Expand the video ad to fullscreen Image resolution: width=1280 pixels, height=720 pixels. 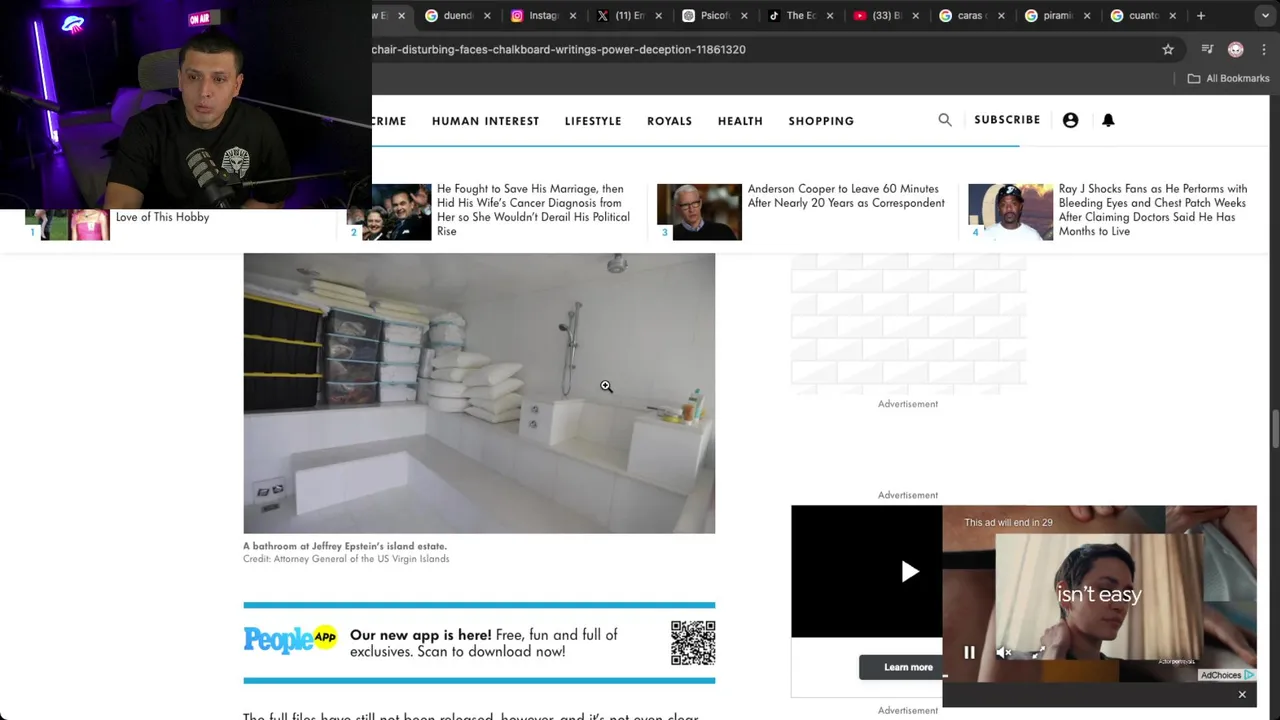click(x=1039, y=653)
